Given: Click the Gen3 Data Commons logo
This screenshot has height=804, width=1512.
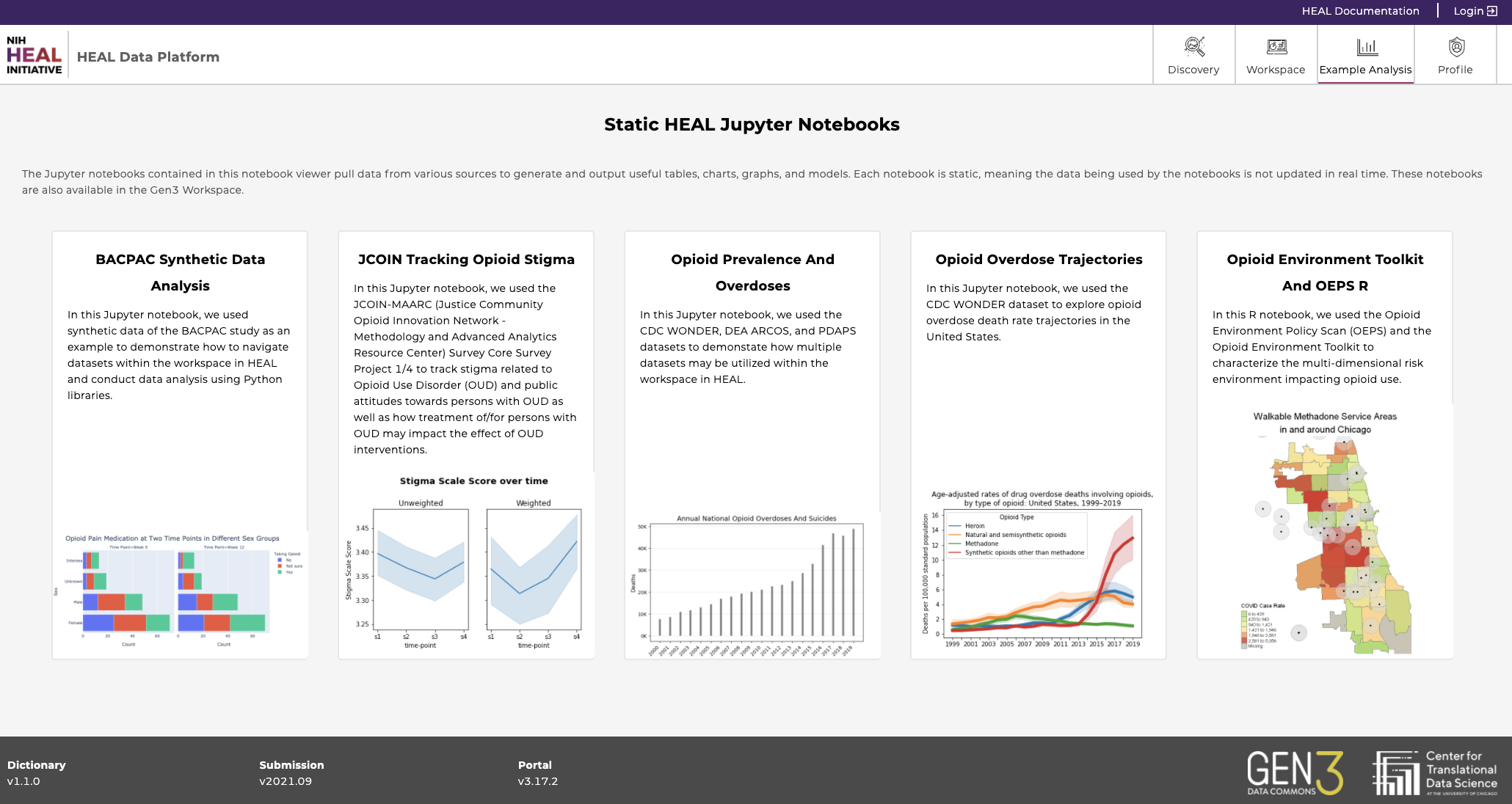Looking at the screenshot, I should pos(1295,773).
